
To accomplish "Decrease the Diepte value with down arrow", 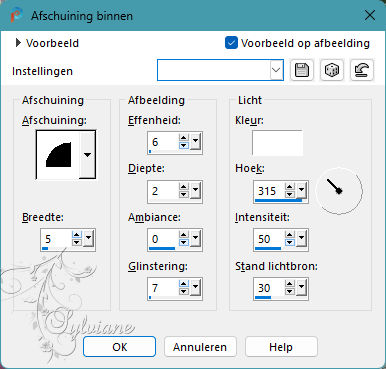I will pyautogui.click(x=183, y=194).
